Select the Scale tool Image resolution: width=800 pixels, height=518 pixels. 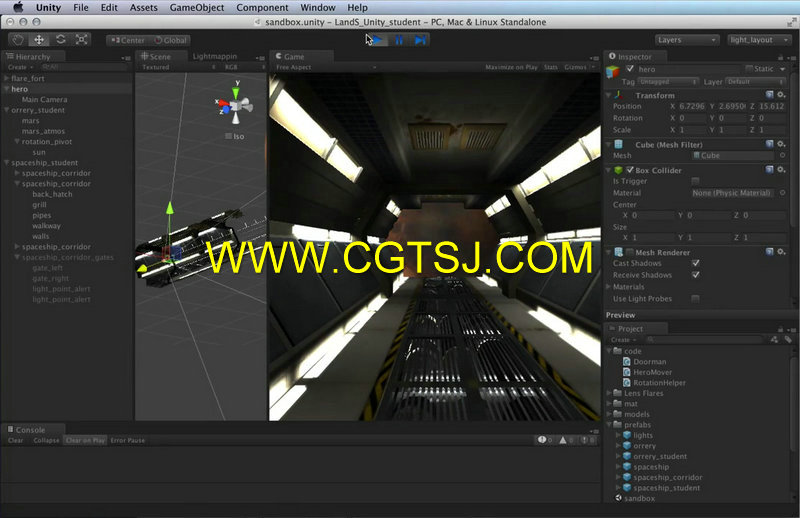[81, 40]
